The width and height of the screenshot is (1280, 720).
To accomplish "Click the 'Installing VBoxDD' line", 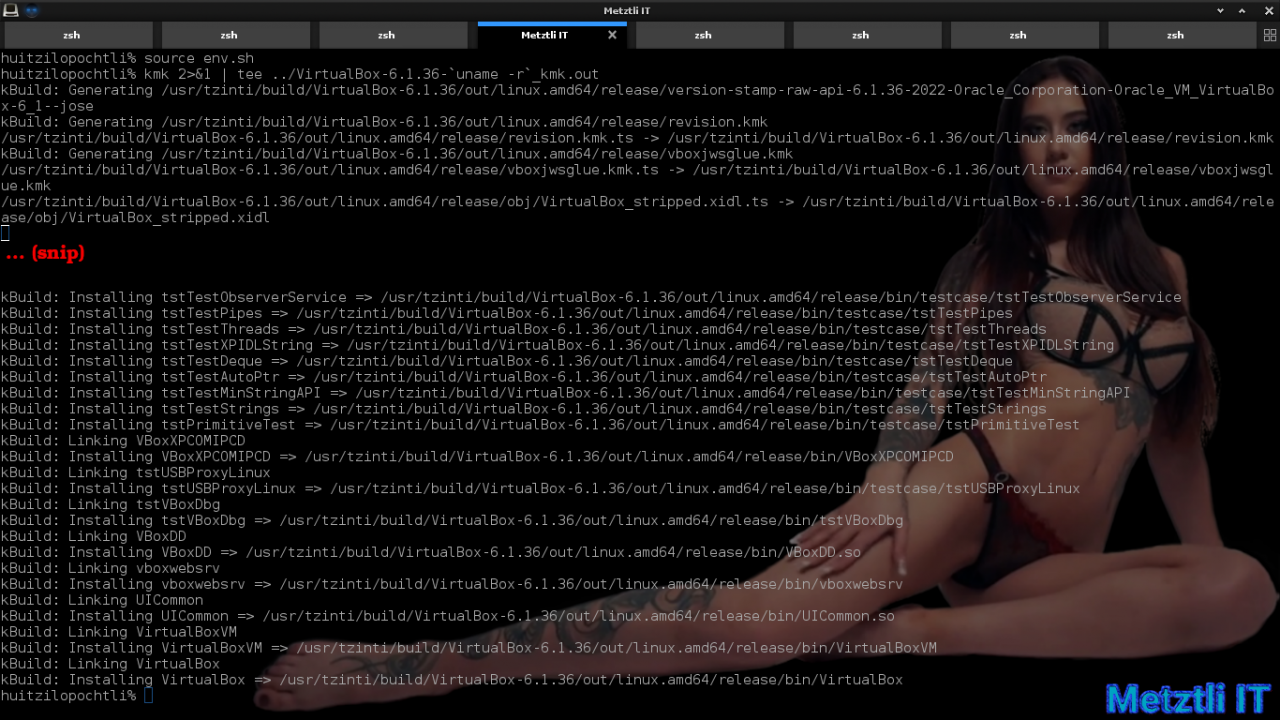I will click(431, 552).
